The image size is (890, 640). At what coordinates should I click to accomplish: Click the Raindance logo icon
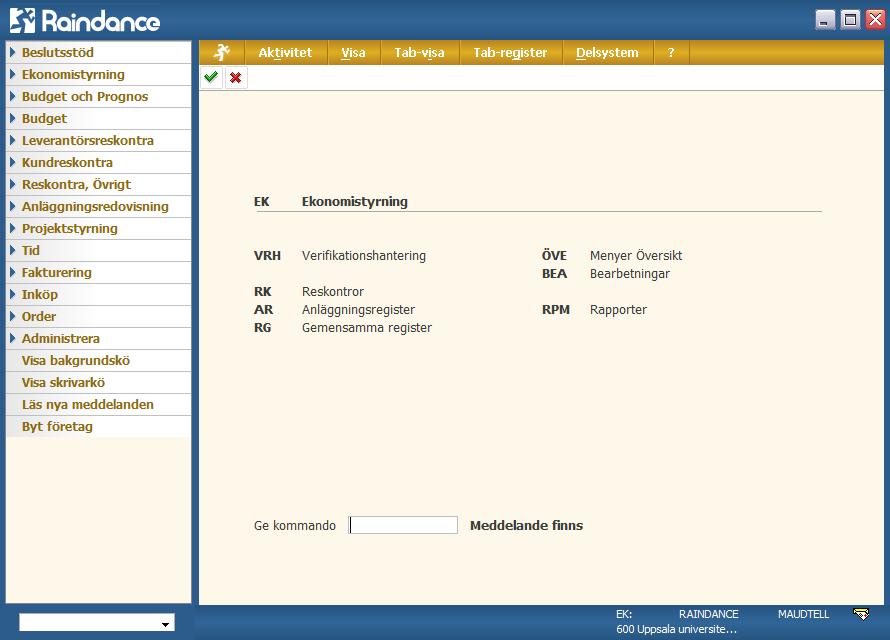(22, 20)
